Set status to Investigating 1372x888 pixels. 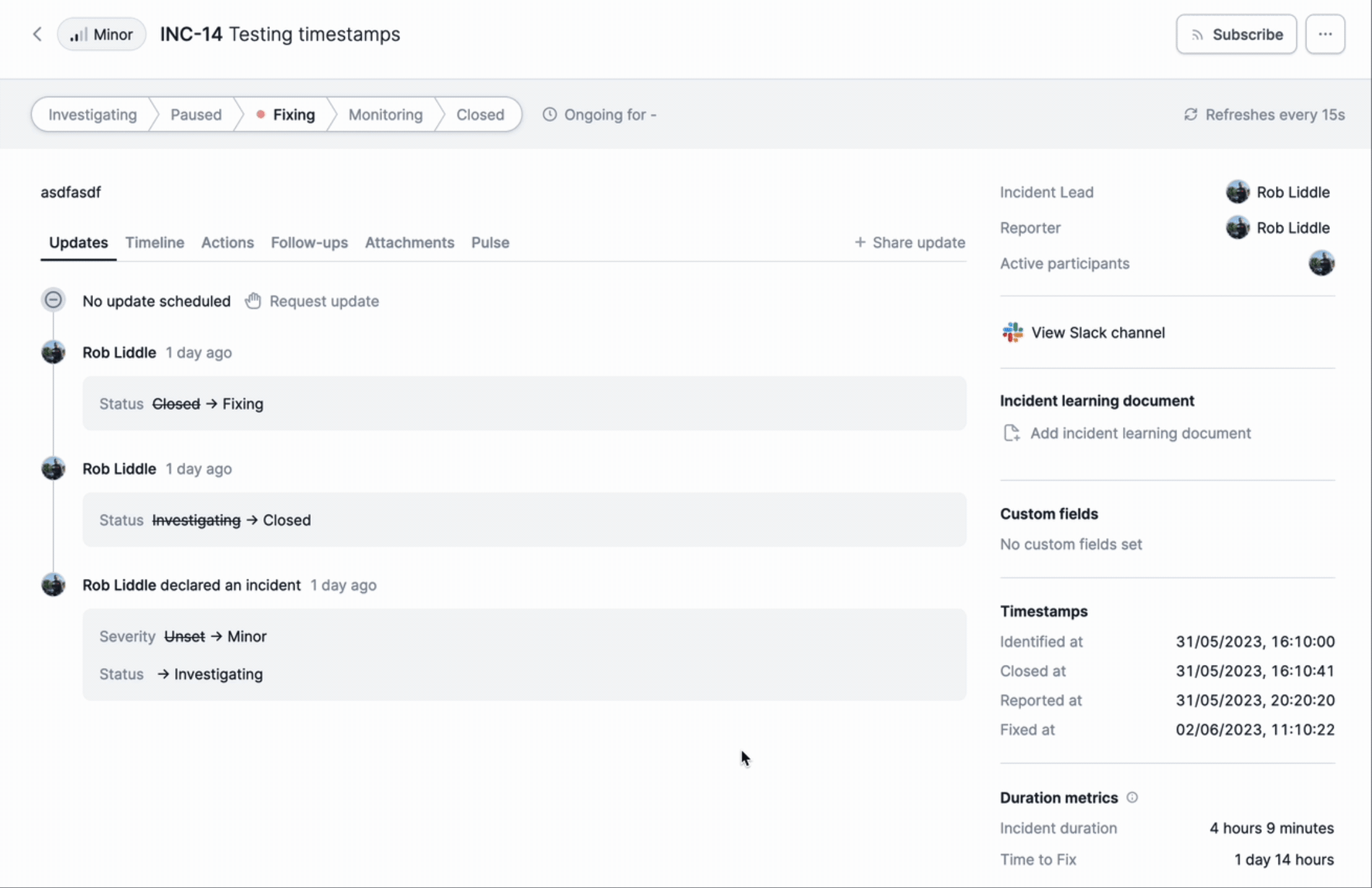92,115
